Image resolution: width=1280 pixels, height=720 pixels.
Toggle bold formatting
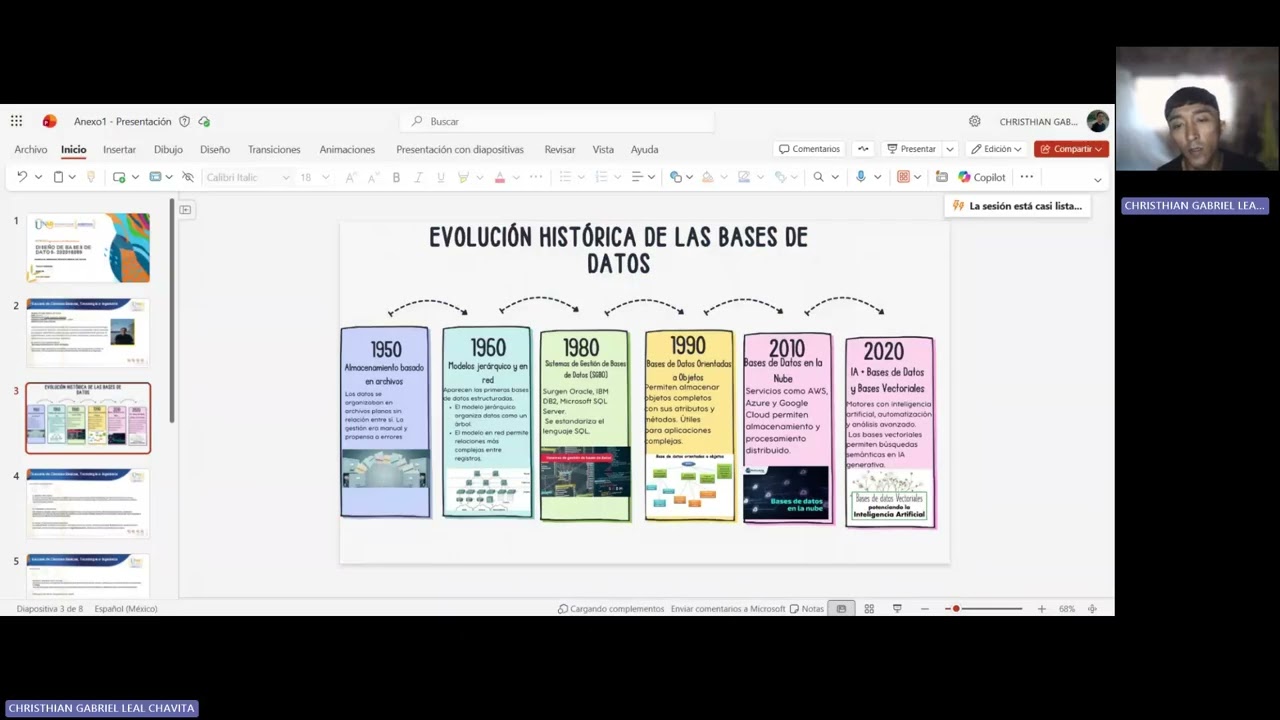click(x=396, y=177)
